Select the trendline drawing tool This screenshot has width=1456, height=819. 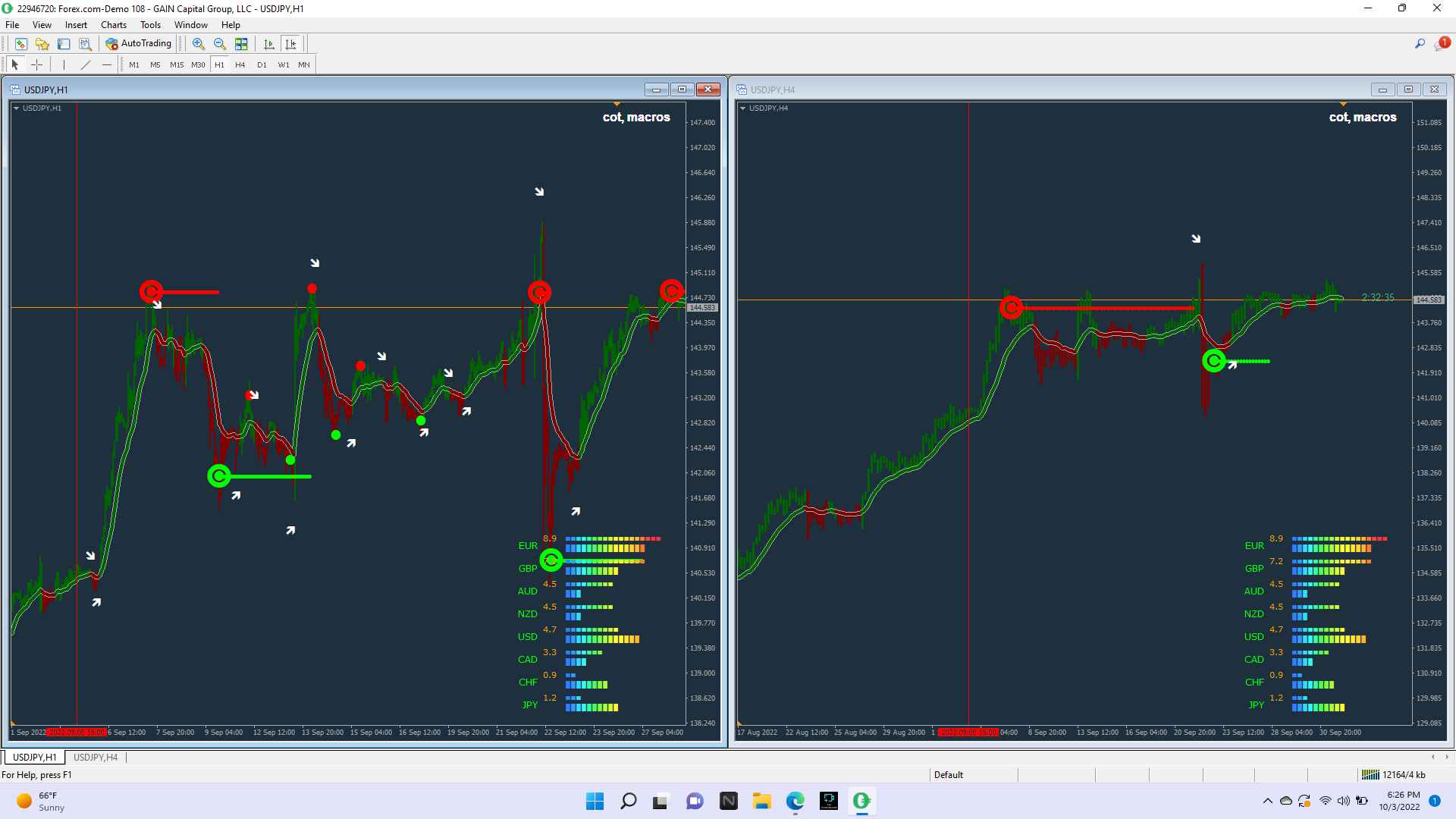coord(86,65)
